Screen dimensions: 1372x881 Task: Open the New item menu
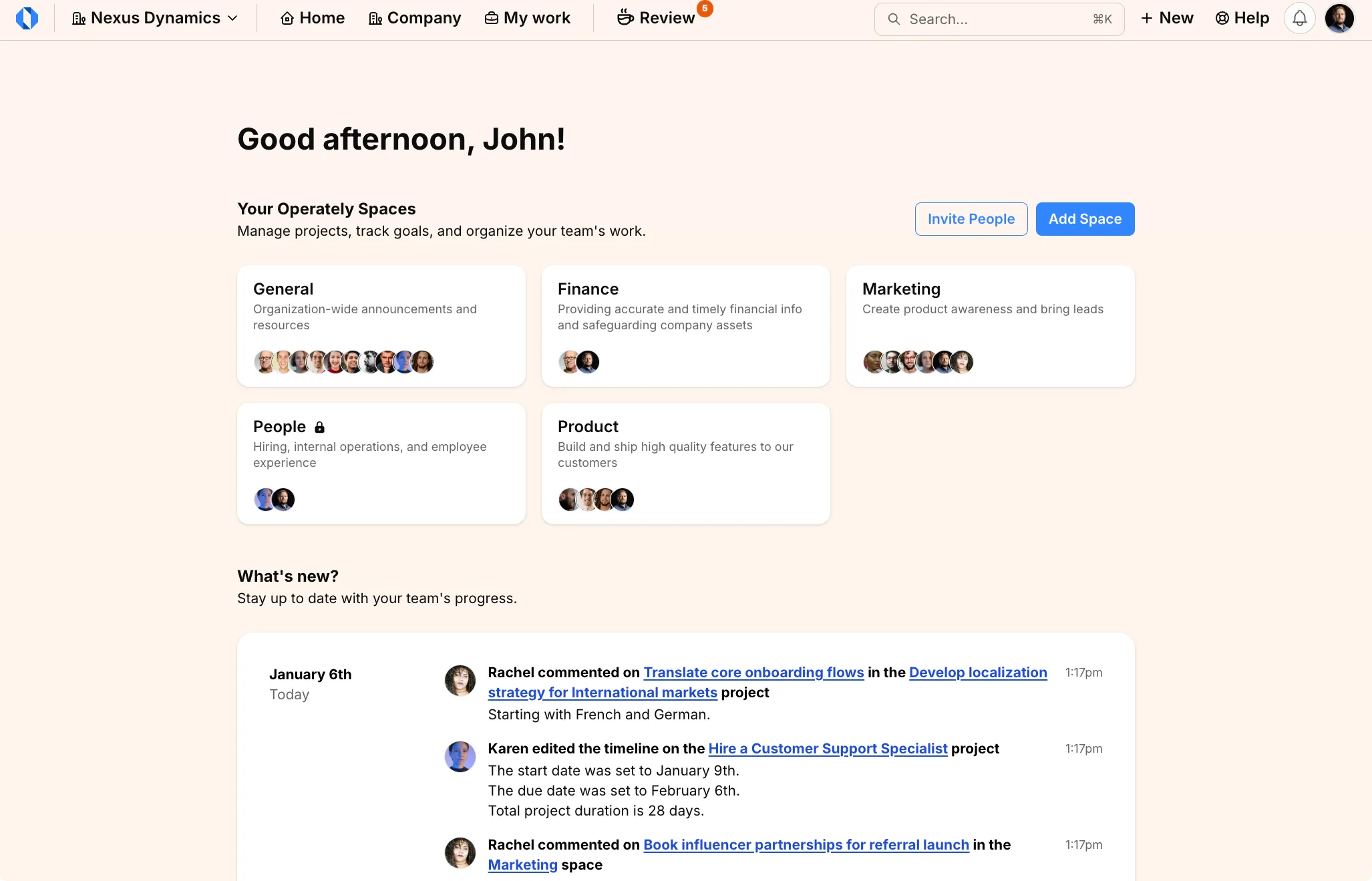coord(1166,18)
